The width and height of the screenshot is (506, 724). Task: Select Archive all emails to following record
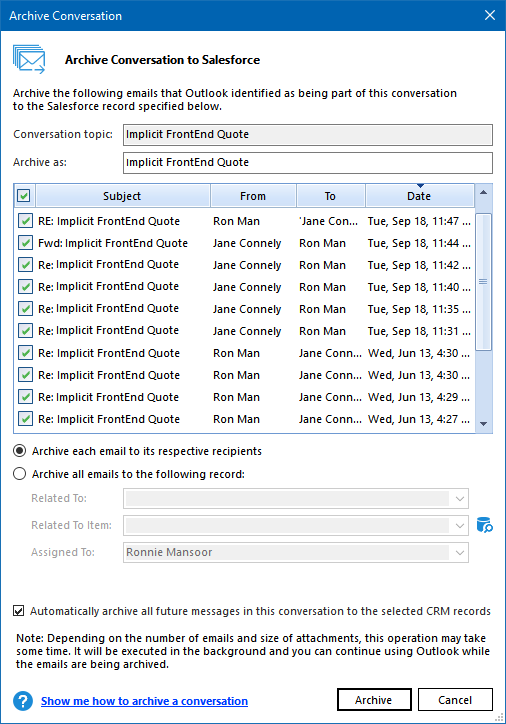(x=19, y=474)
